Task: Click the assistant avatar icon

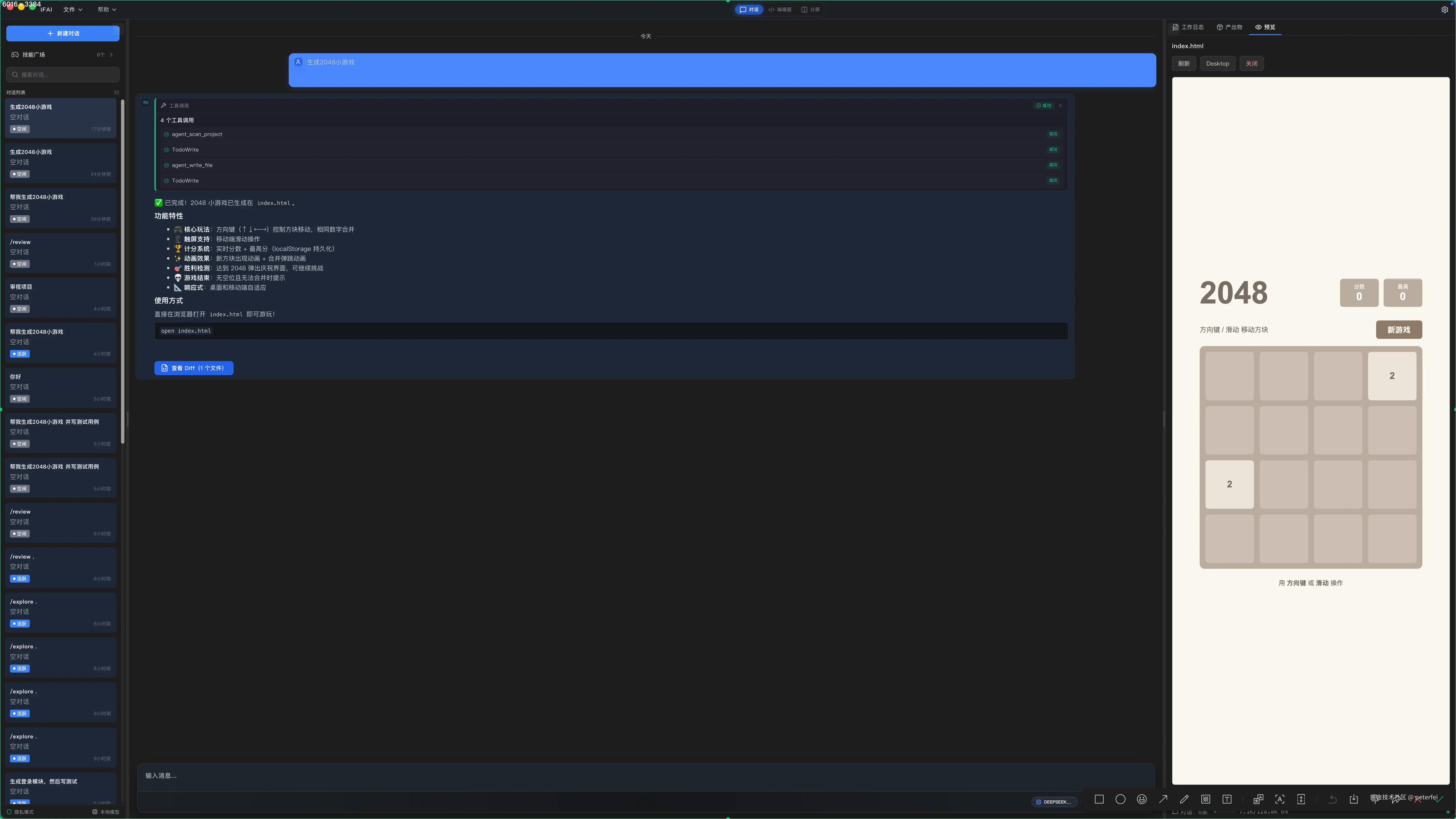Action: [146, 102]
